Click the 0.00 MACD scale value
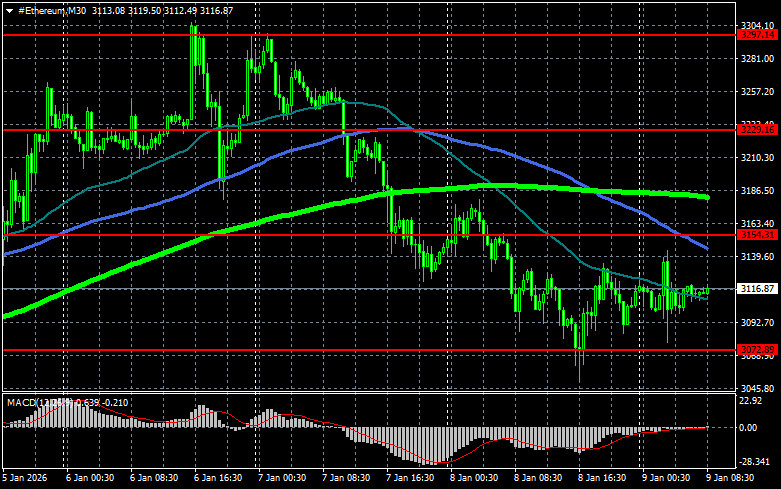Viewport: 781px width, 489px height. [x=749, y=428]
